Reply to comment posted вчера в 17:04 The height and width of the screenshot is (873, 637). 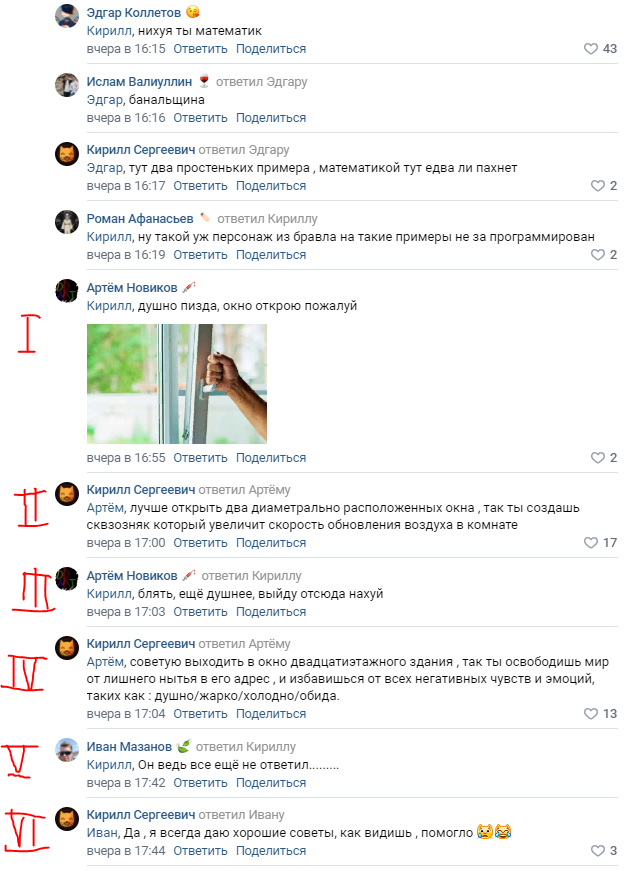click(200, 714)
